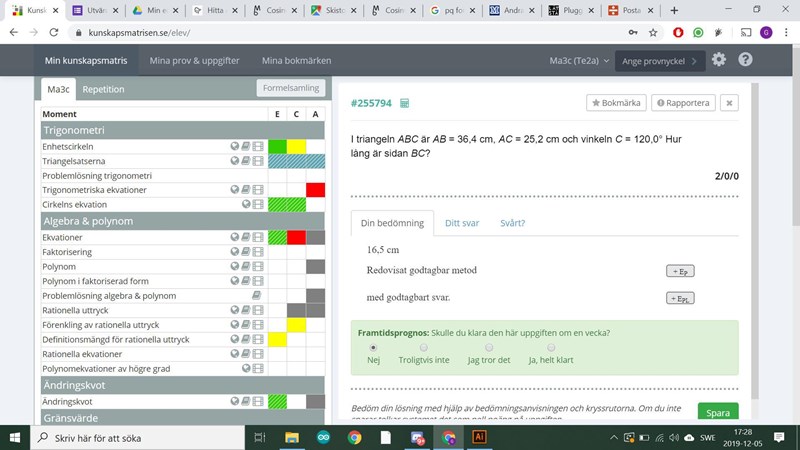
Task: Open the "Mina prov & uppgifter" menu
Action: click(194, 60)
